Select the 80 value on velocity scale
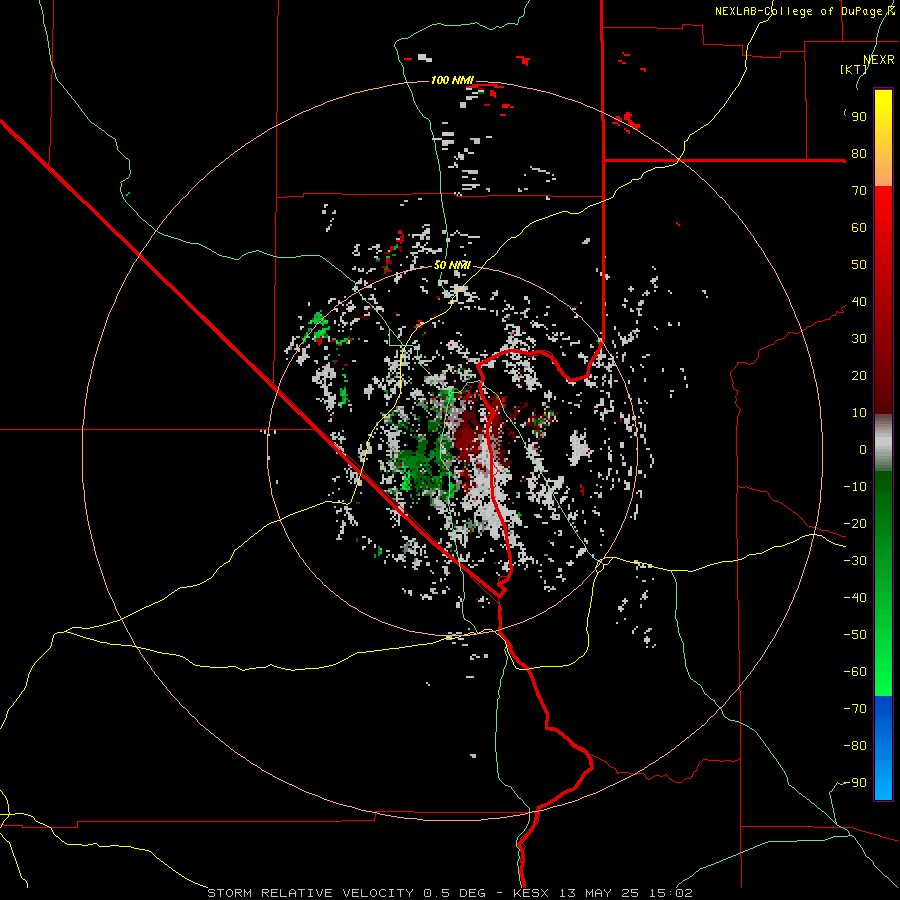900x900 pixels. 859,154
